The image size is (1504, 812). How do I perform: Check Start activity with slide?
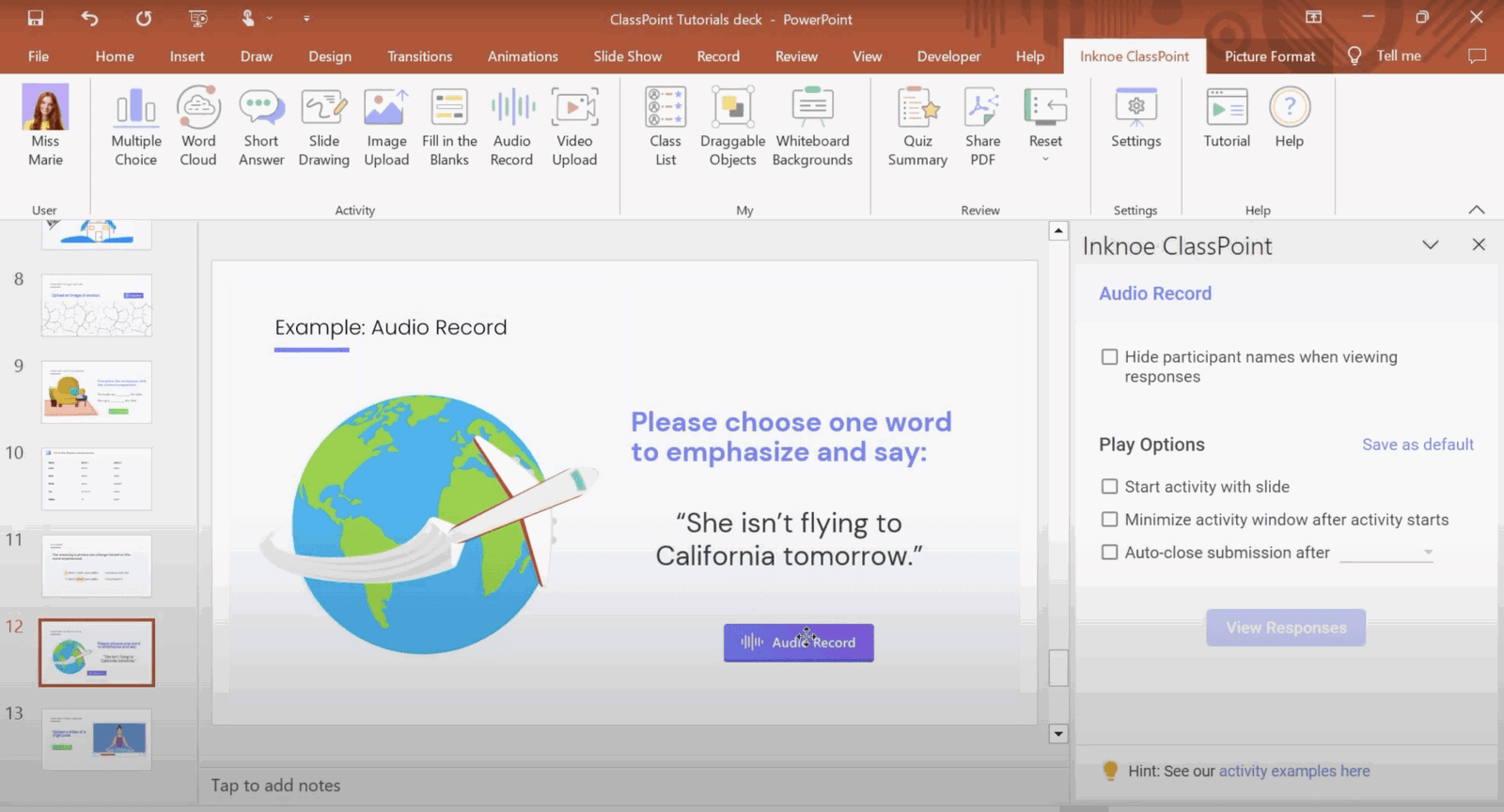1109,487
